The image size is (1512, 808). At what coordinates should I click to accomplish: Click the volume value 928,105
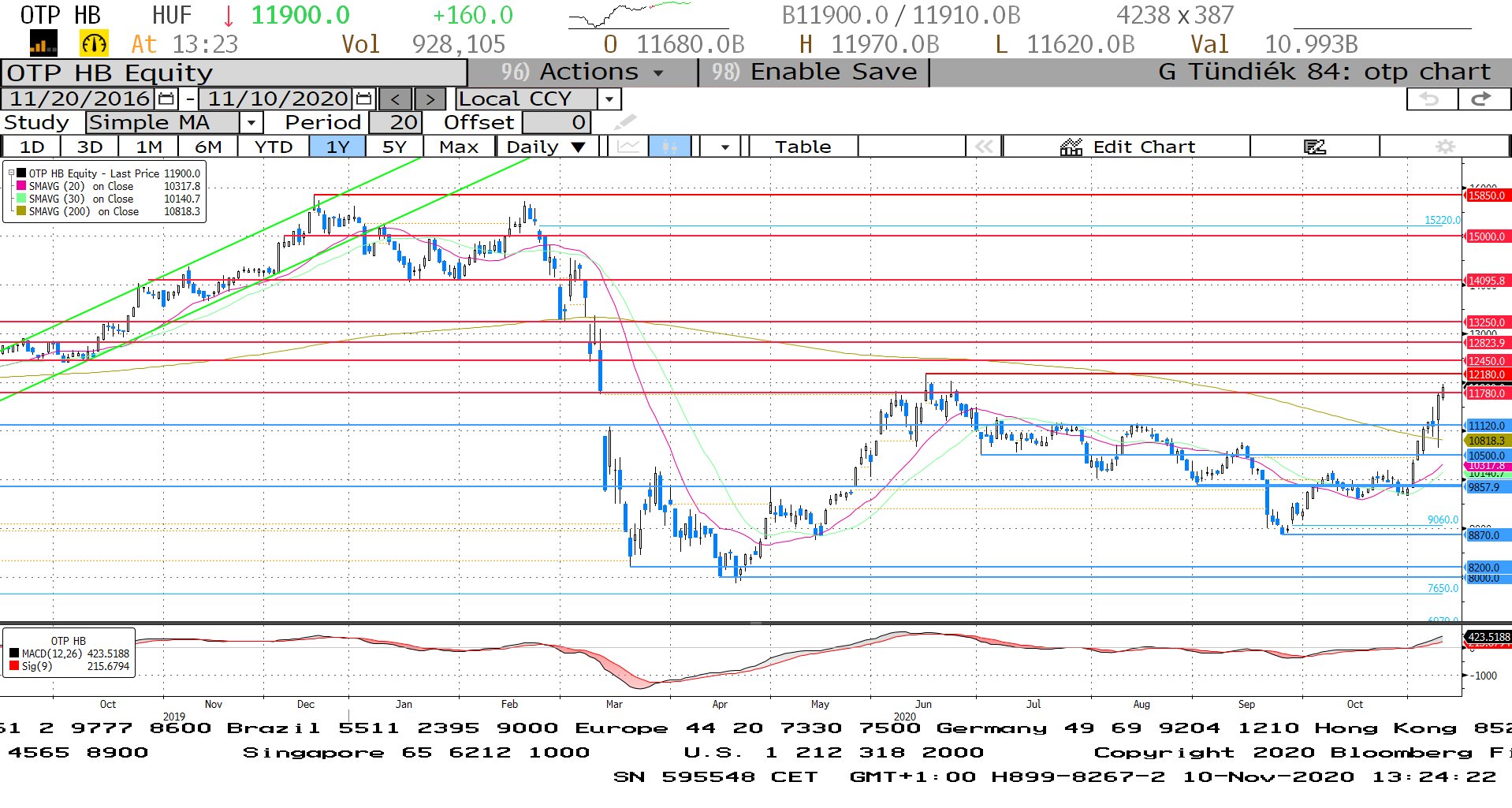pyautogui.click(x=459, y=44)
